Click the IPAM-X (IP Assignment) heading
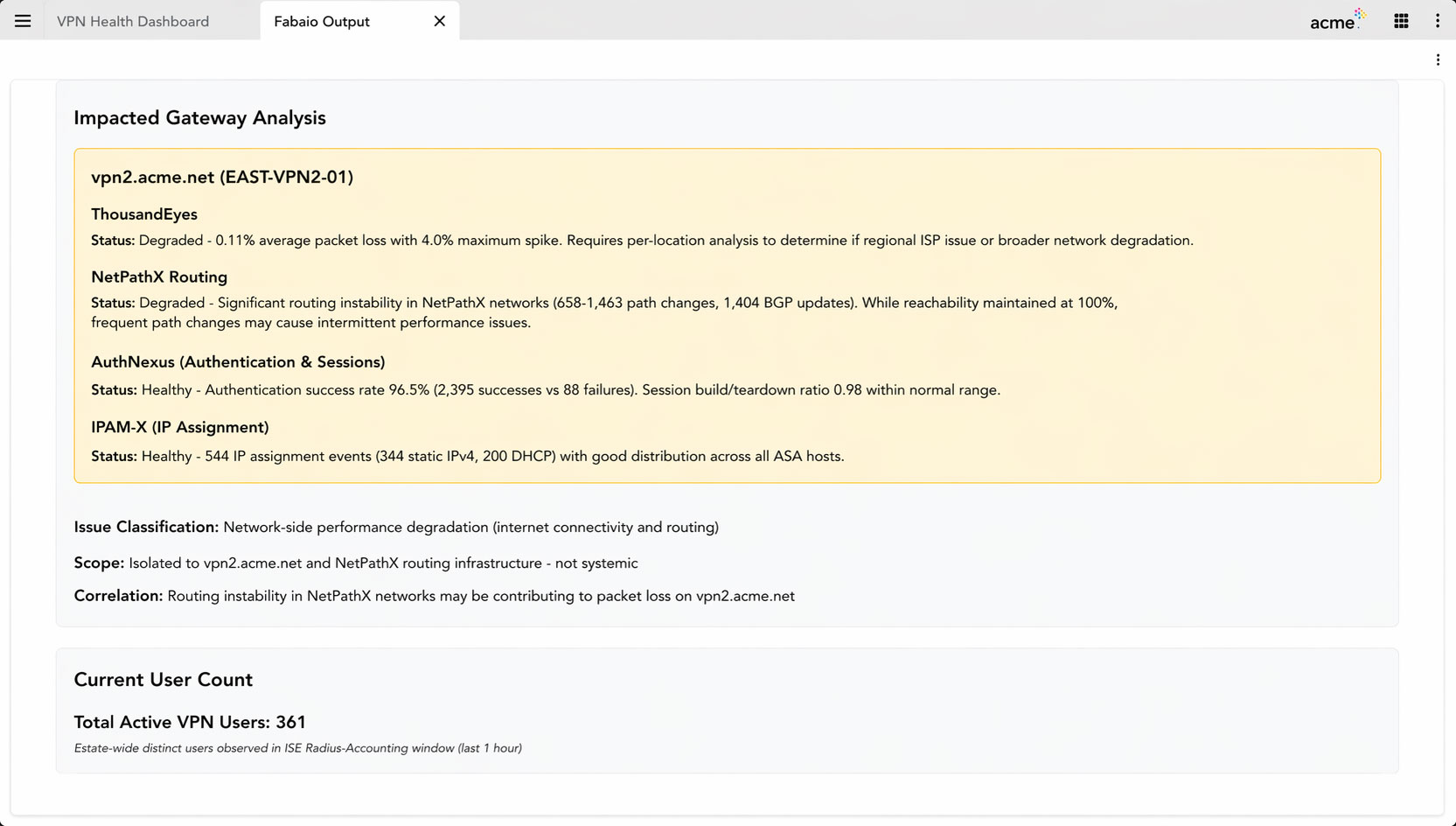The image size is (1456, 826). click(180, 427)
